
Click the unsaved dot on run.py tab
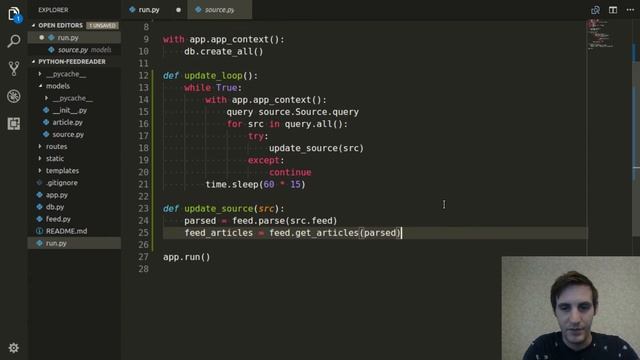click(178, 10)
